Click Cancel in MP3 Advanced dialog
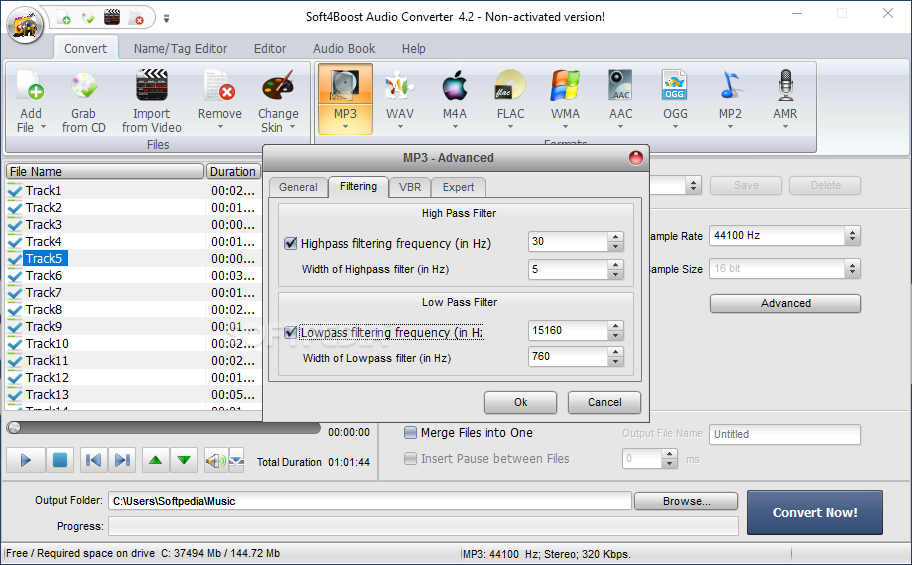The height and width of the screenshot is (565, 912). [604, 402]
